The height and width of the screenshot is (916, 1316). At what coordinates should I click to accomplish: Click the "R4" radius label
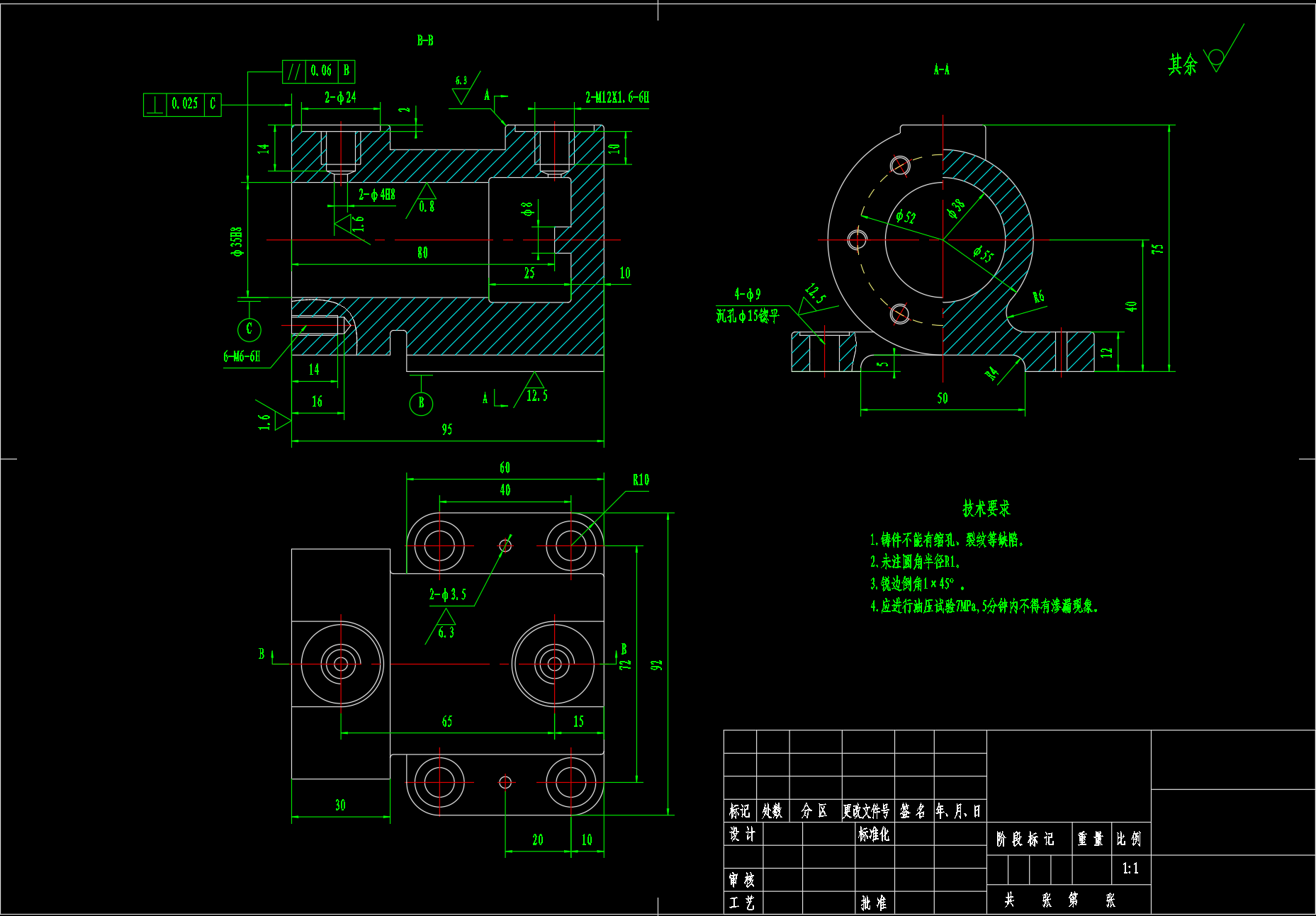pyautogui.click(x=991, y=373)
